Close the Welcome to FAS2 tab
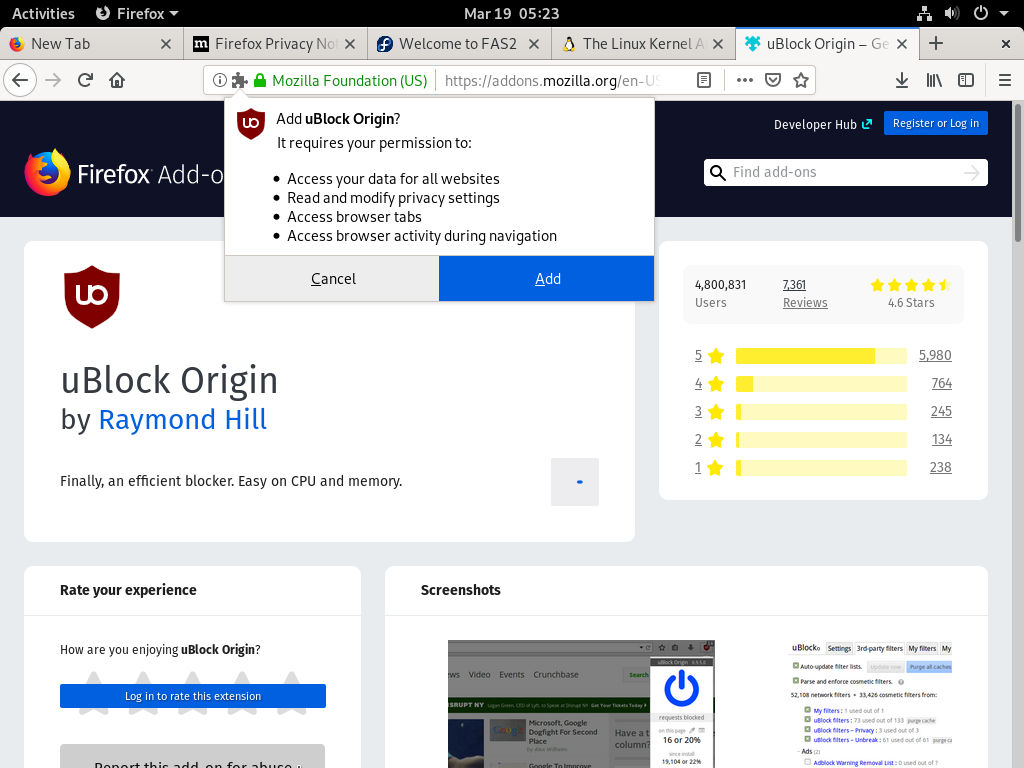The height and width of the screenshot is (768, 1024). (x=534, y=44)
